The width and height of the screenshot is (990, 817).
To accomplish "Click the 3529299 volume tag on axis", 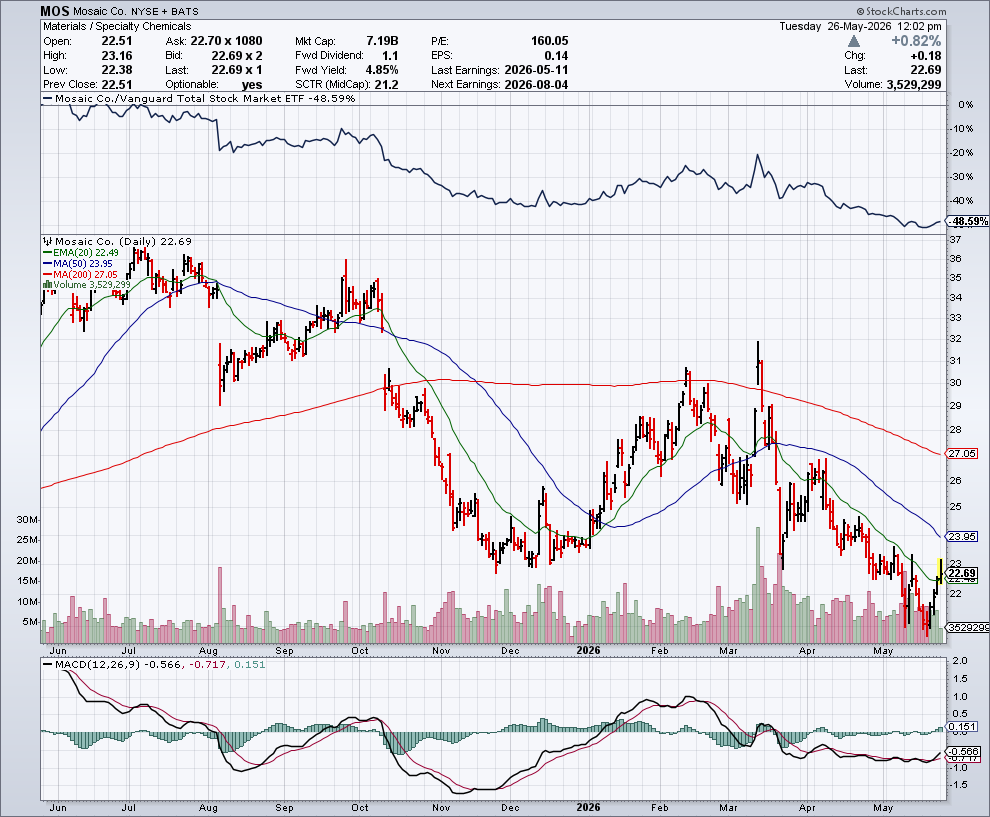I will point(967,627).
